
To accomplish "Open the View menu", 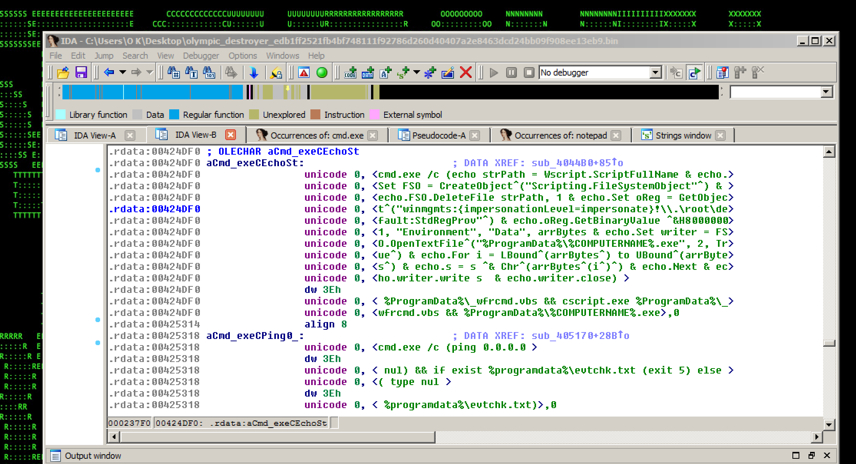I will click(x=165, y=56).
